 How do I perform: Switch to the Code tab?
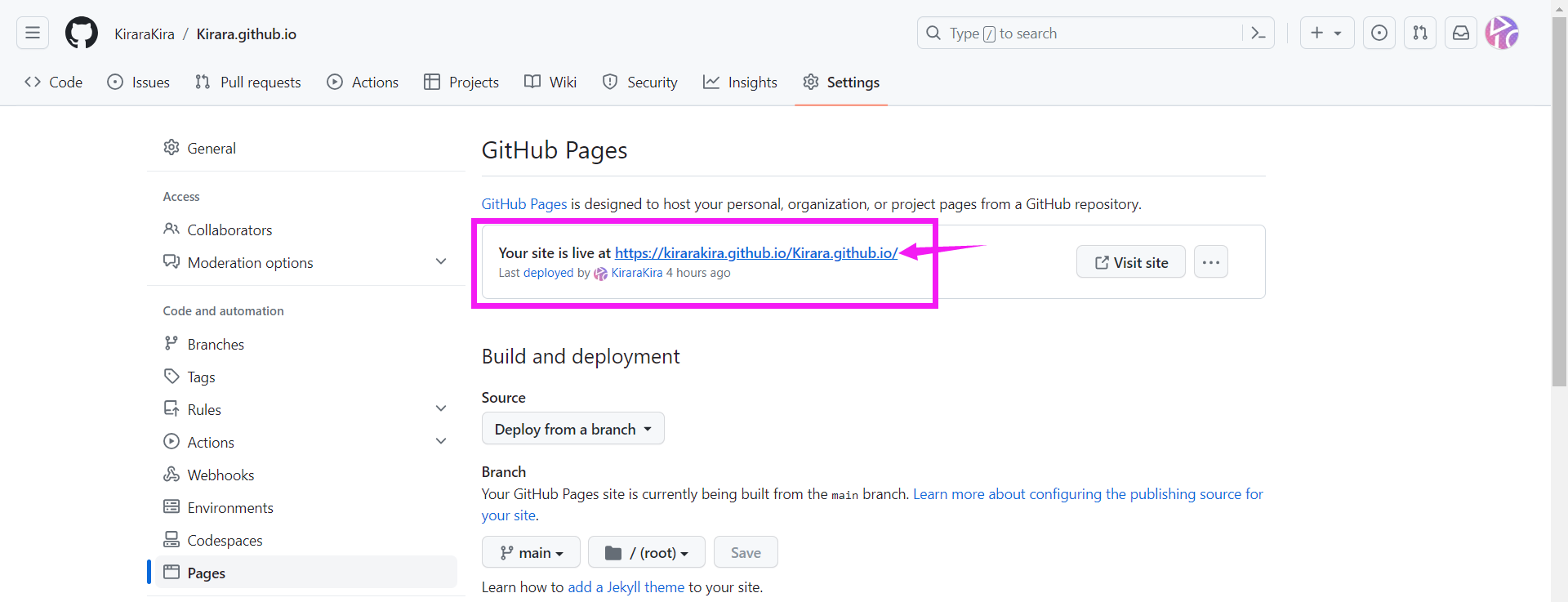click(x=54, y=82)
